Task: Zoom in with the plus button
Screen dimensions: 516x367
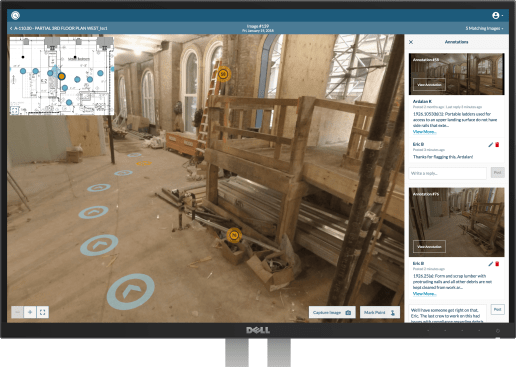Action: tap(30, 312)
